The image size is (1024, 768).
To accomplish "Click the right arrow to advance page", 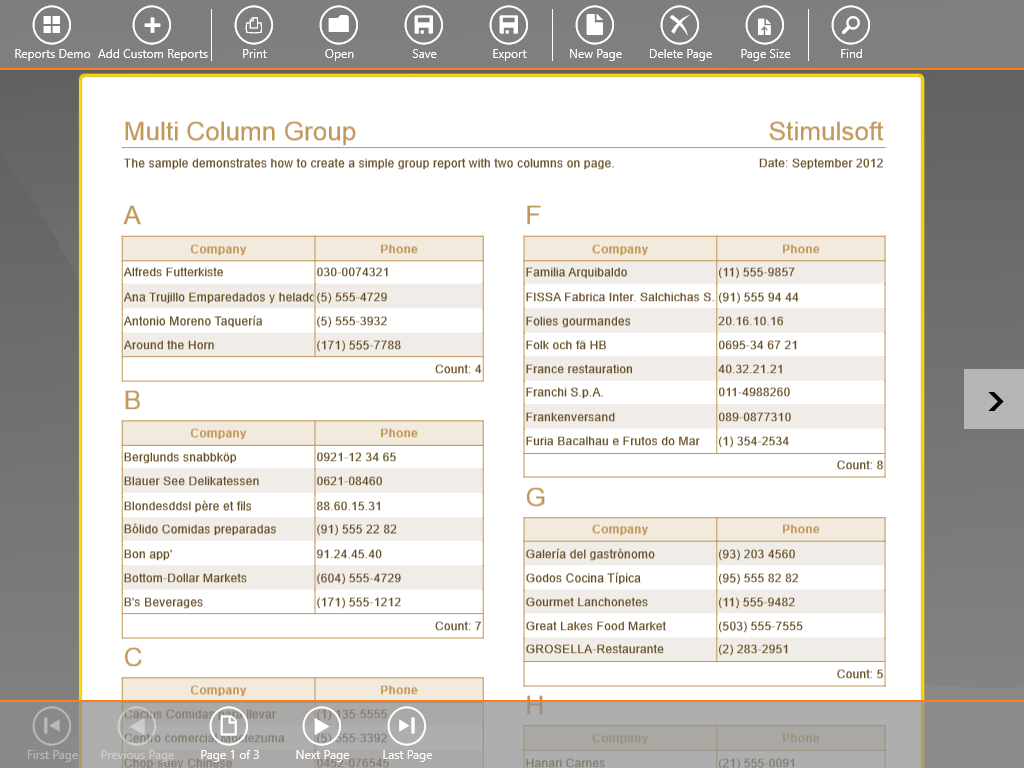I will (994, 400).
